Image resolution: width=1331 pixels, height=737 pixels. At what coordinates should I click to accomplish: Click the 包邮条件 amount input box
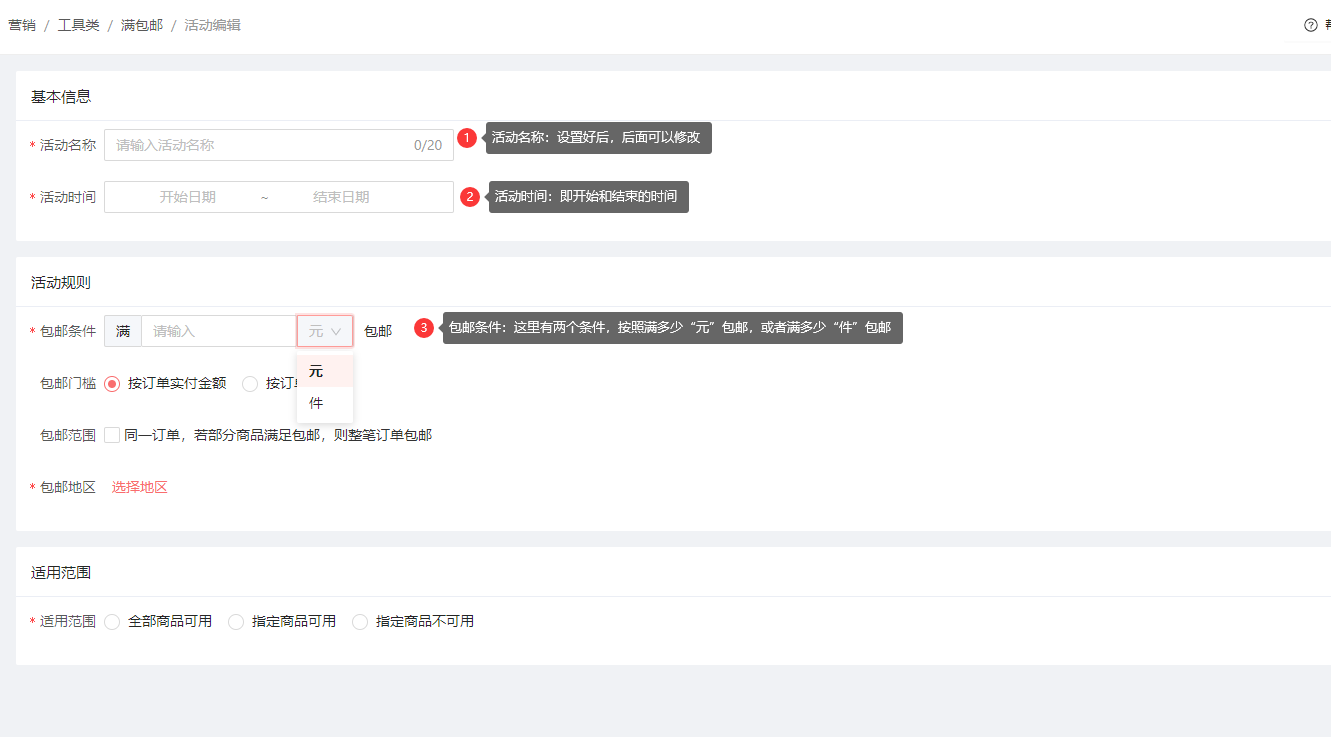pos(218,331)
